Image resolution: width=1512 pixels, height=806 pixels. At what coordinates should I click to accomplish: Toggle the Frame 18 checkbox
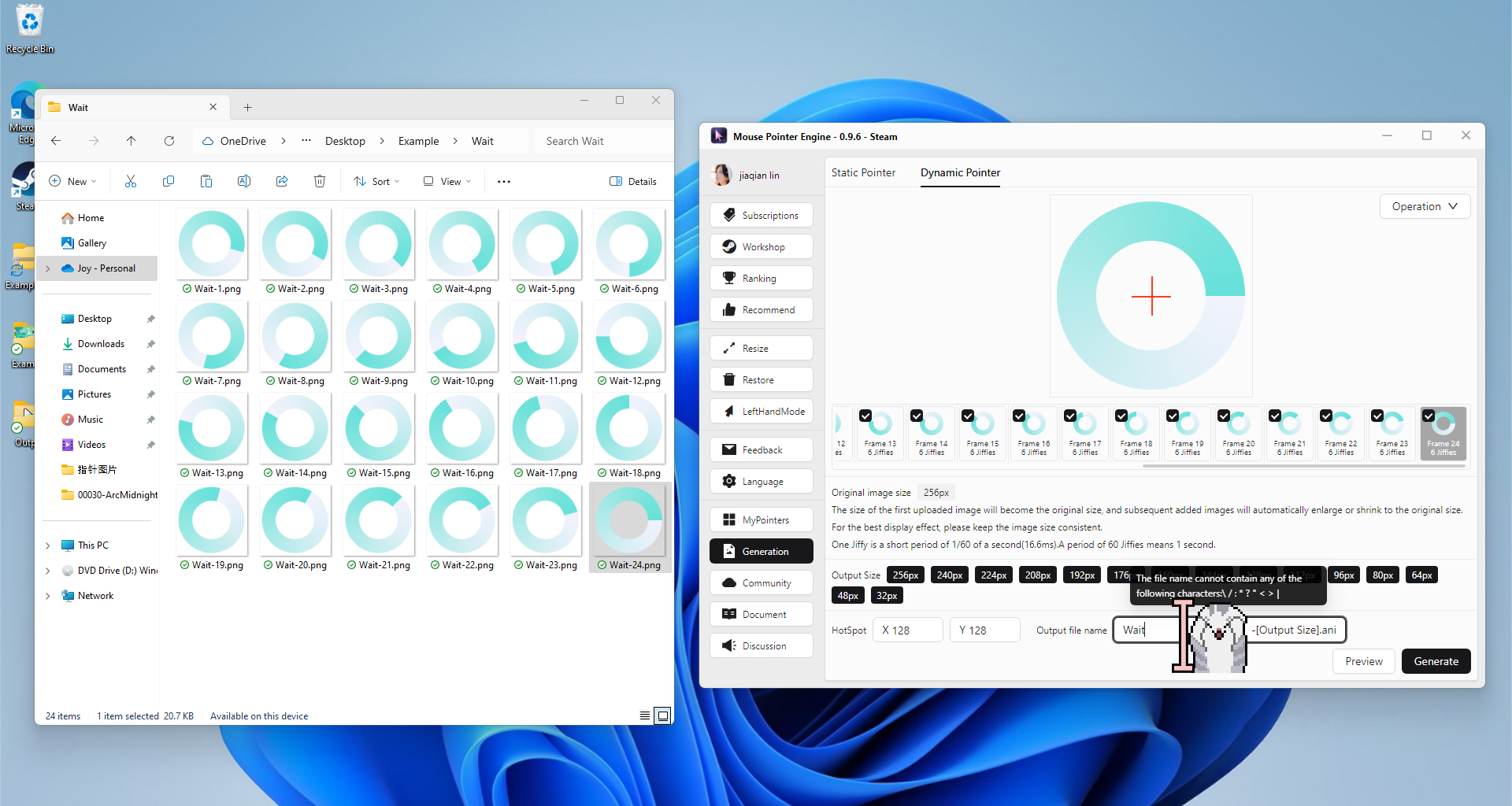(1121, 416)
